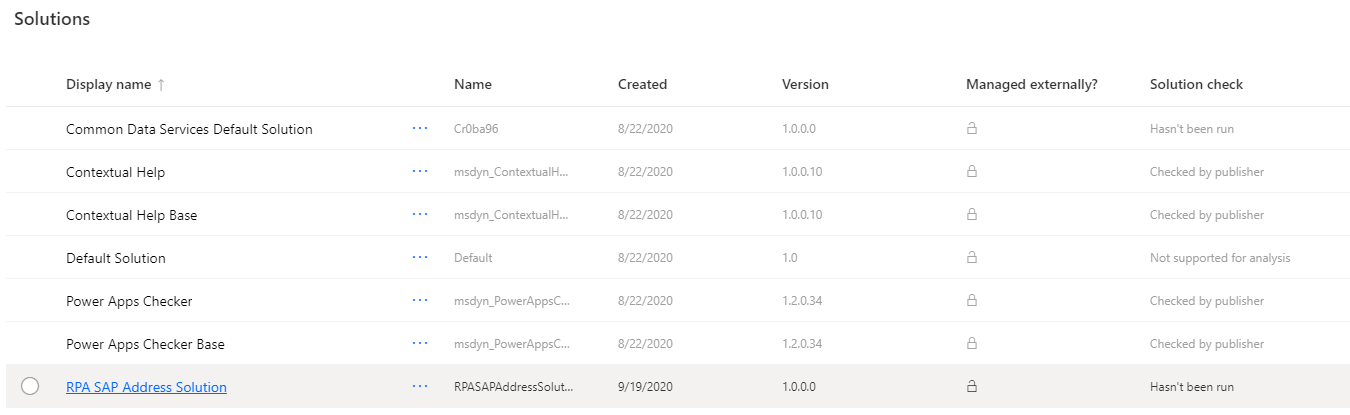Click the Version column header
This screenshot has width=1350, height=415.
tap(805, 85)
